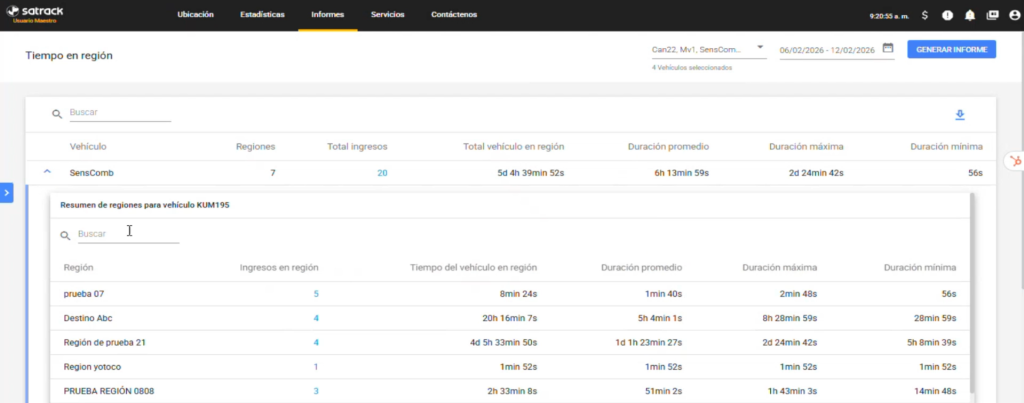This screenshot has height=403, width=1024.
Task: Open the video library icon
Action: coord(992,15)
